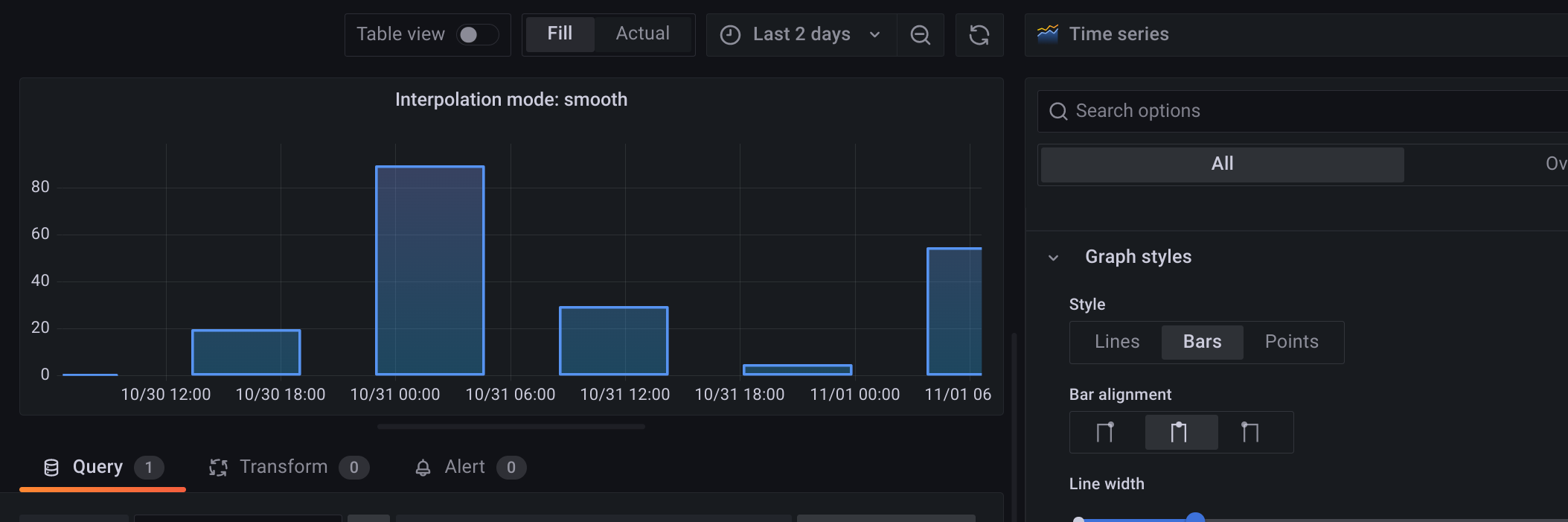The height and width of the screenshot is (522, 1568).
Task: Click the Time series chart icon
Action: (x=1048, y=34)
